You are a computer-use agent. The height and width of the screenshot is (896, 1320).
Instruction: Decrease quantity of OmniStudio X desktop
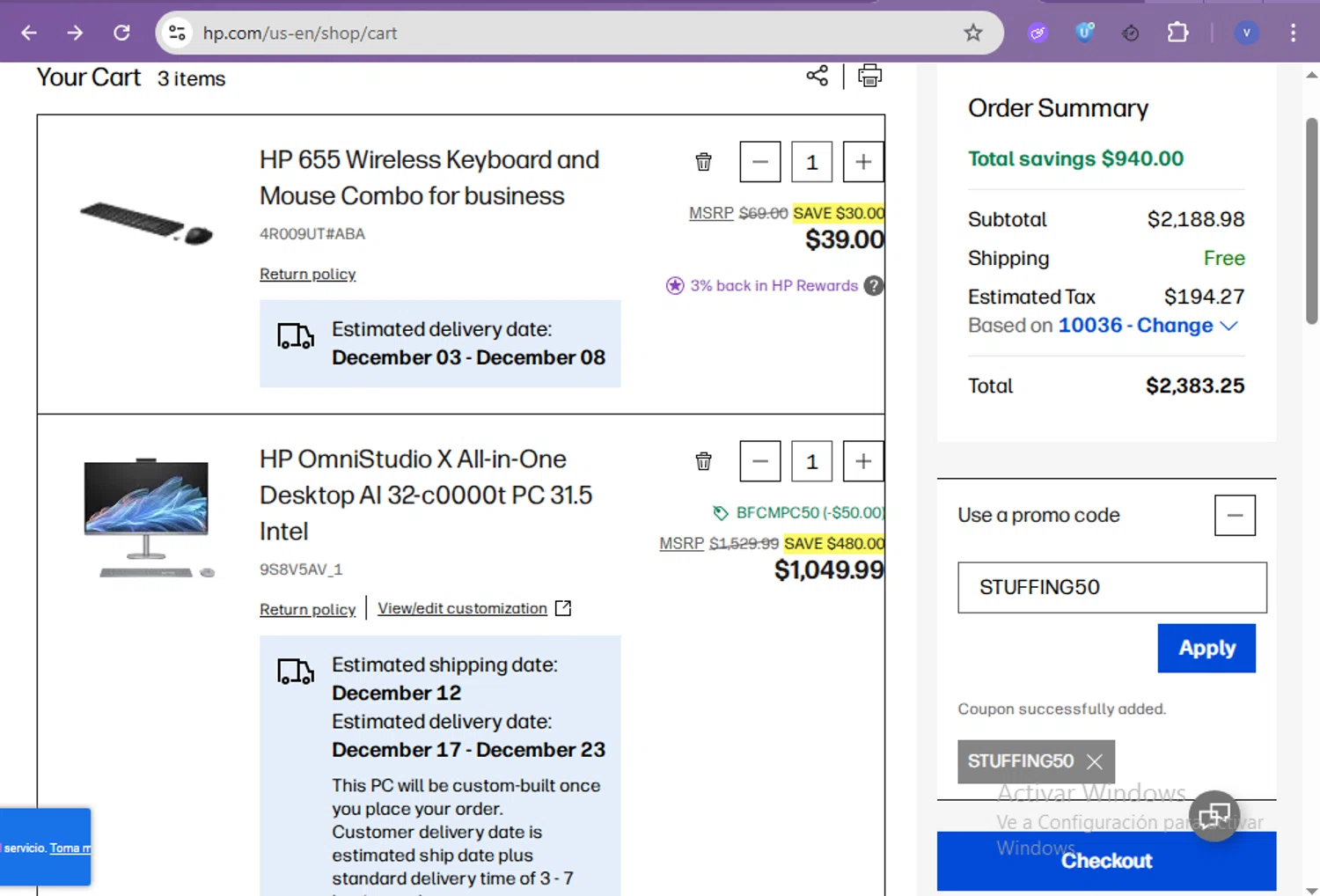coord(760,461)
